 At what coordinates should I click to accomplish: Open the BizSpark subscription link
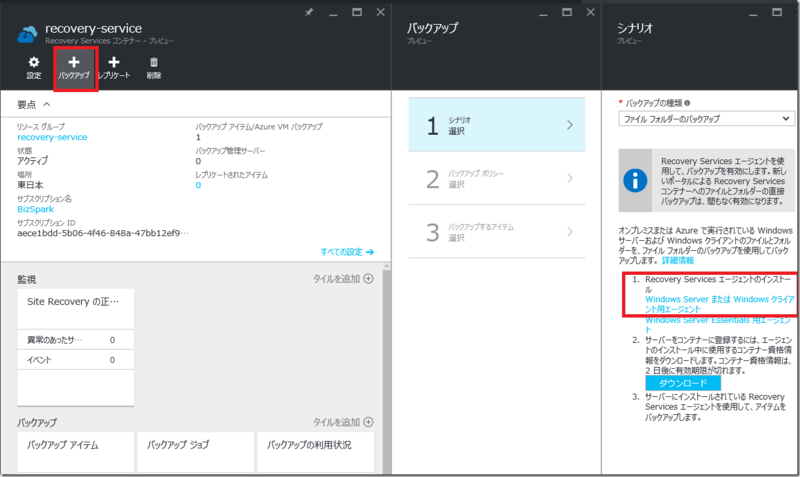[36, 209]
